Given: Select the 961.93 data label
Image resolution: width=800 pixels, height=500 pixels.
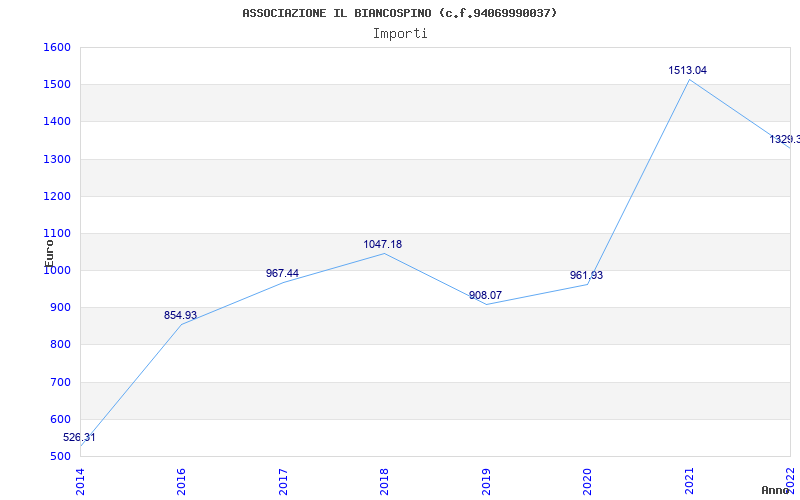Looking at the screenshot, I should click(x=586, y=276).
